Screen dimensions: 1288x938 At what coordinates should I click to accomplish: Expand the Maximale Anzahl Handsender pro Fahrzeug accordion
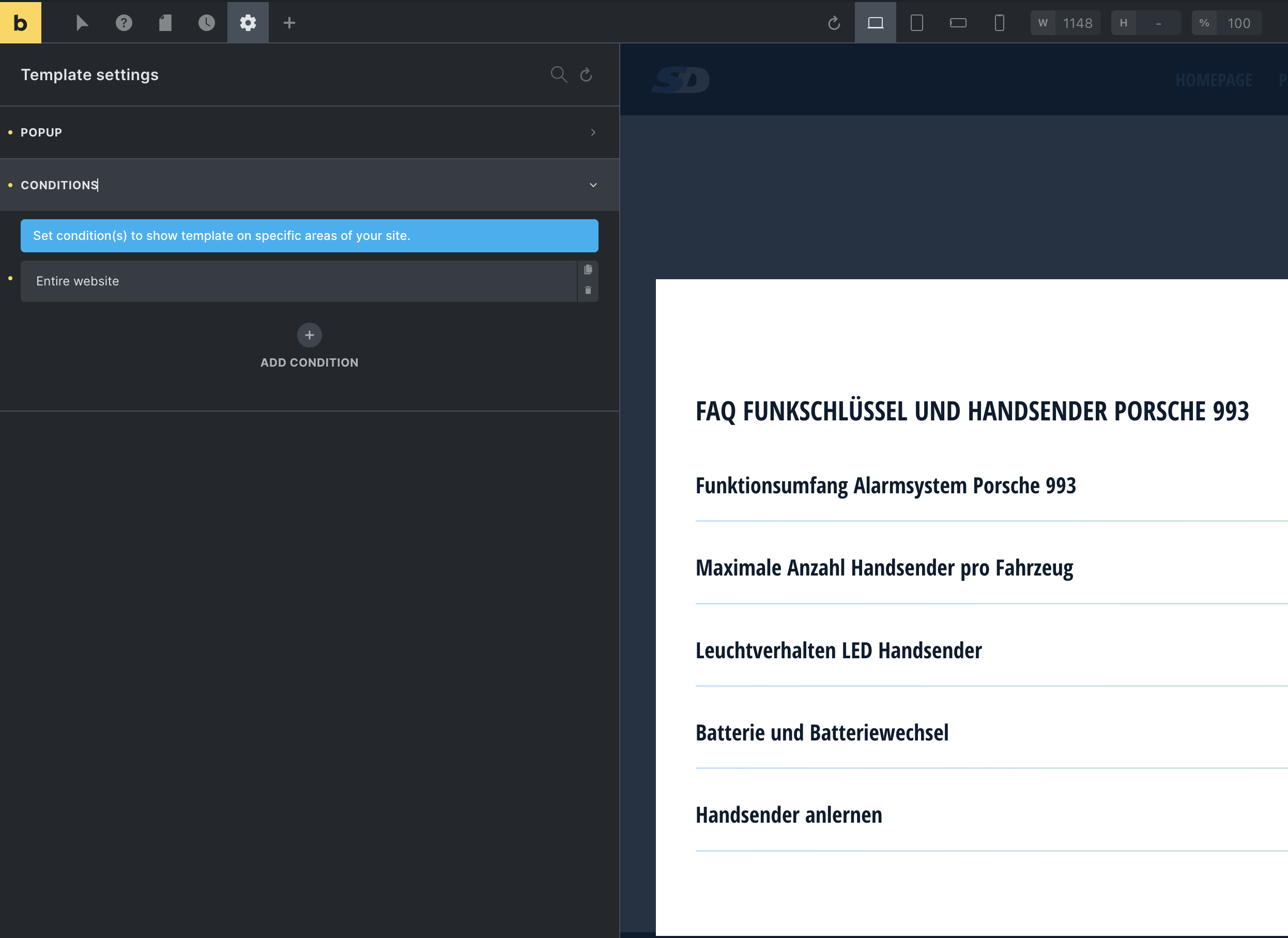pos(884,568)
